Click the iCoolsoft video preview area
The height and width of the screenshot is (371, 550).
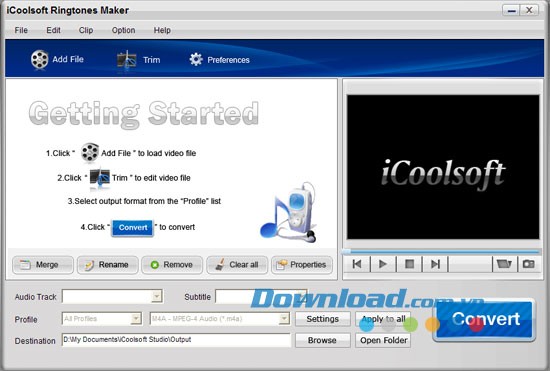click(x=443, y=167)
